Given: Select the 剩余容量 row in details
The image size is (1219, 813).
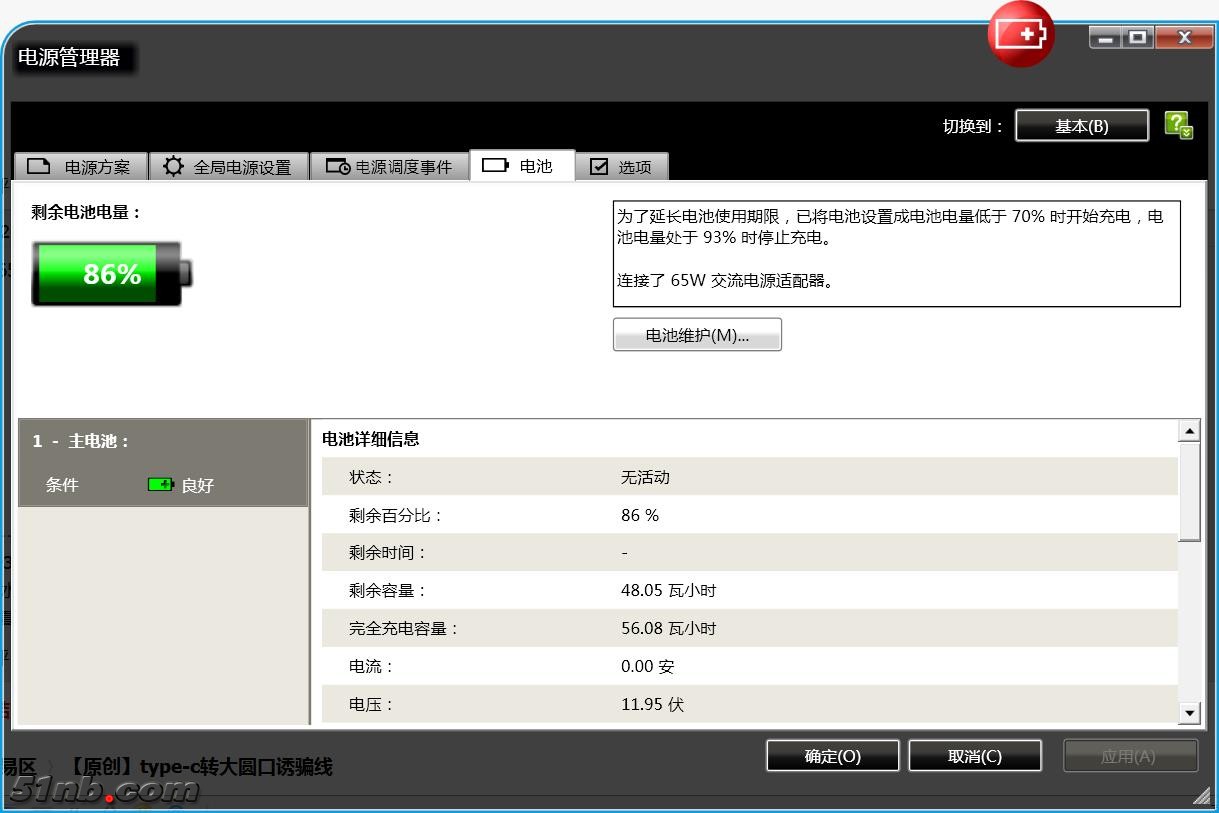Looking at the screenshot, I should 749,590.
